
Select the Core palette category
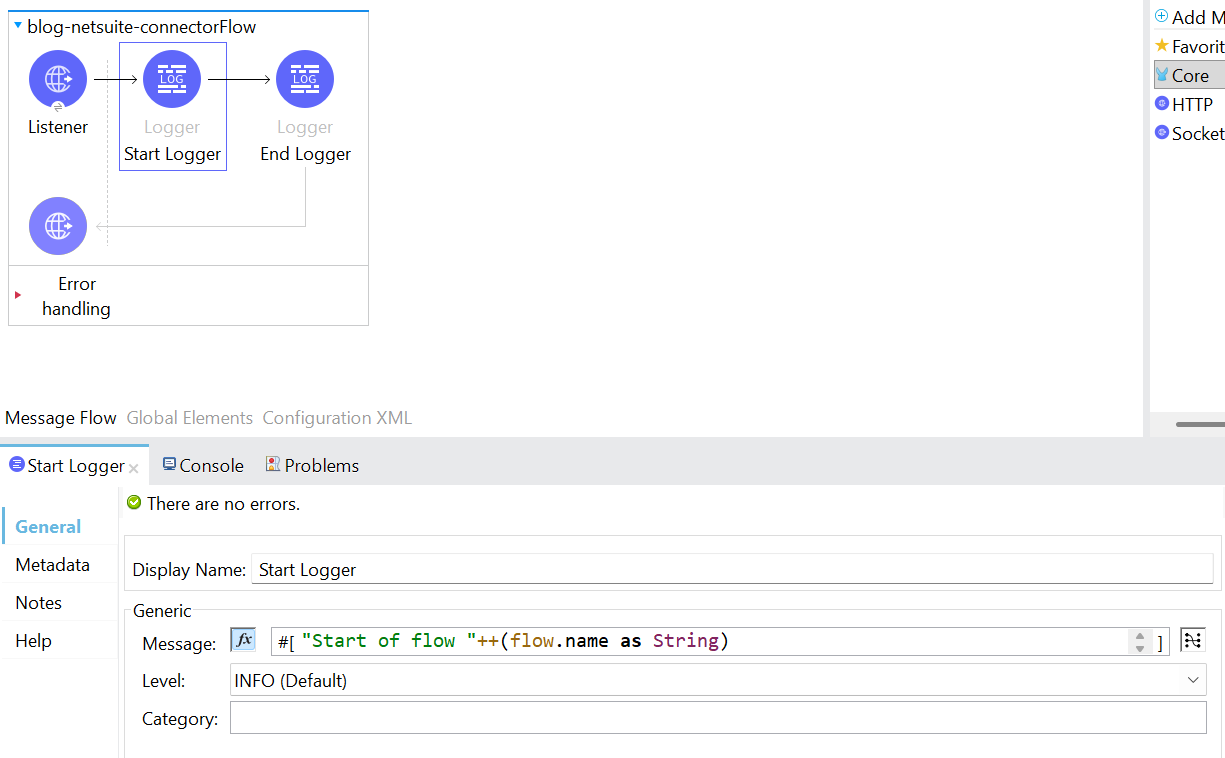click(1189, 75)
